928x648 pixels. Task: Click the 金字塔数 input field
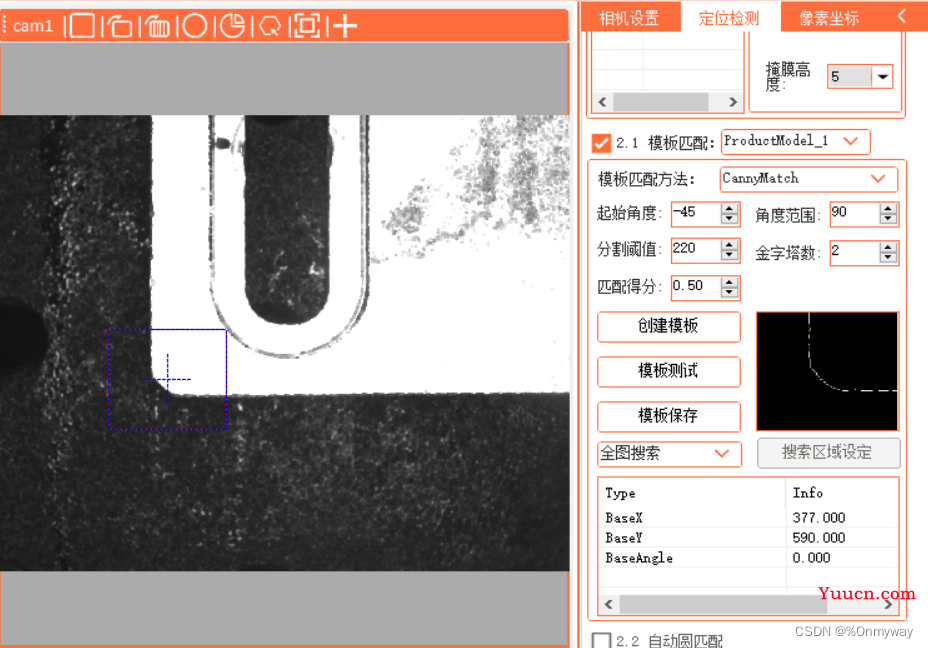[x=854, y=253]
